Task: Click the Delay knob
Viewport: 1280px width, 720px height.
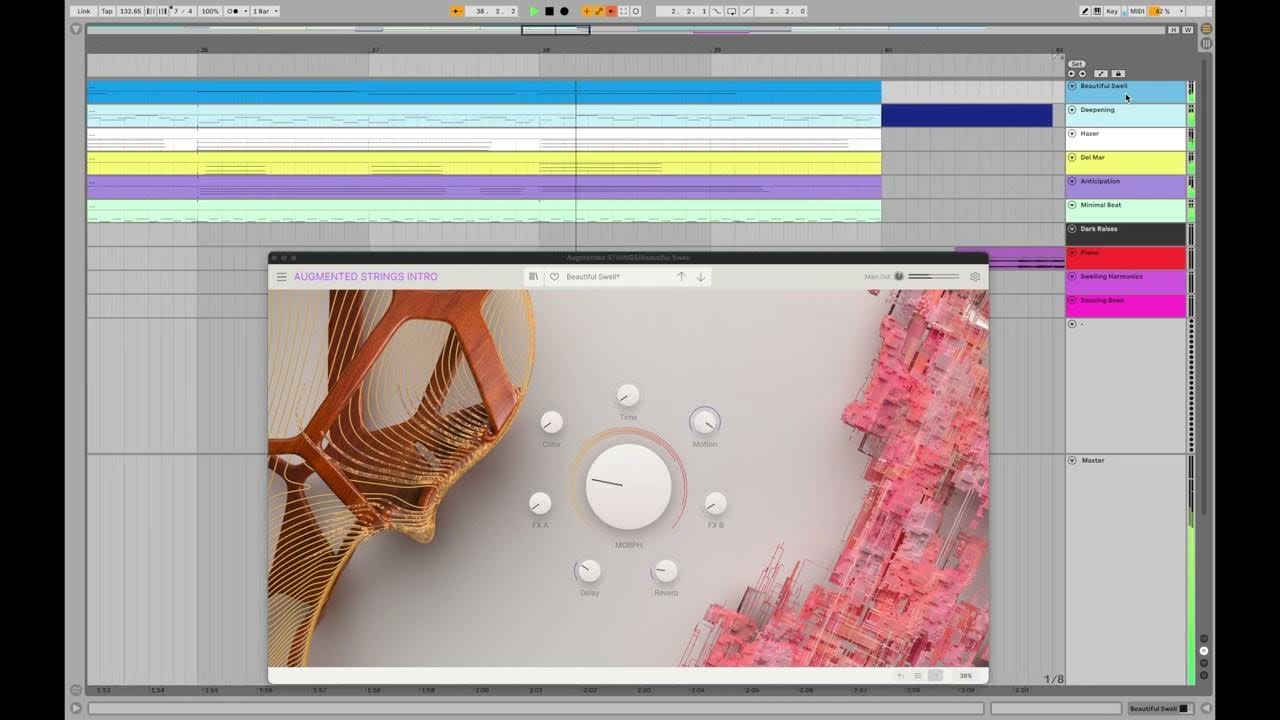Action: pyautogui.click(x=589, y=571)
